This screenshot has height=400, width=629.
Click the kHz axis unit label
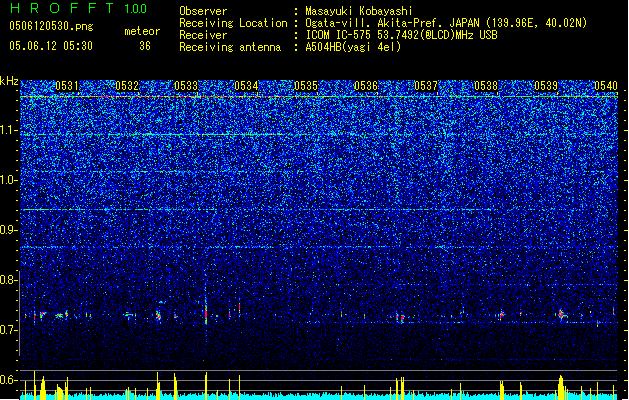coord(9,81)
